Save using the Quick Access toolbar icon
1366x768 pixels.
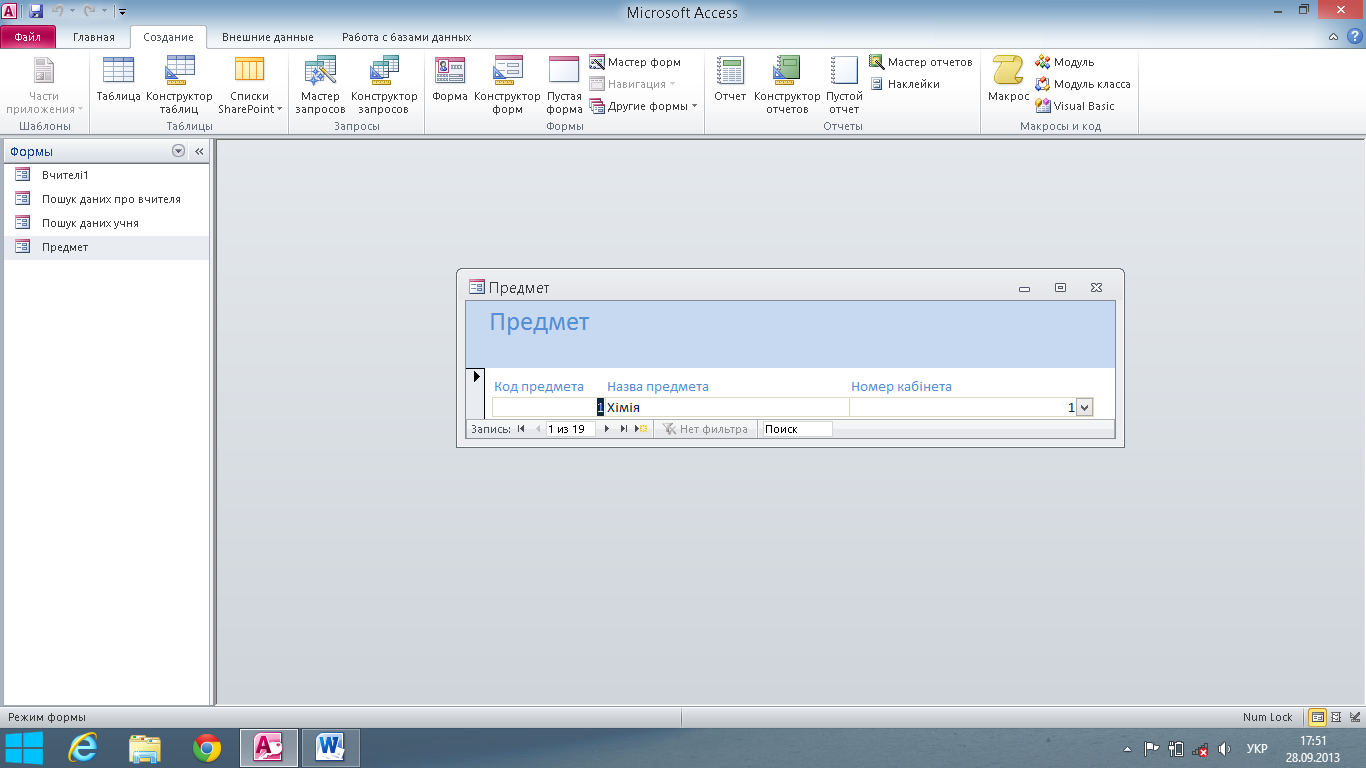(x=36, y=12)
